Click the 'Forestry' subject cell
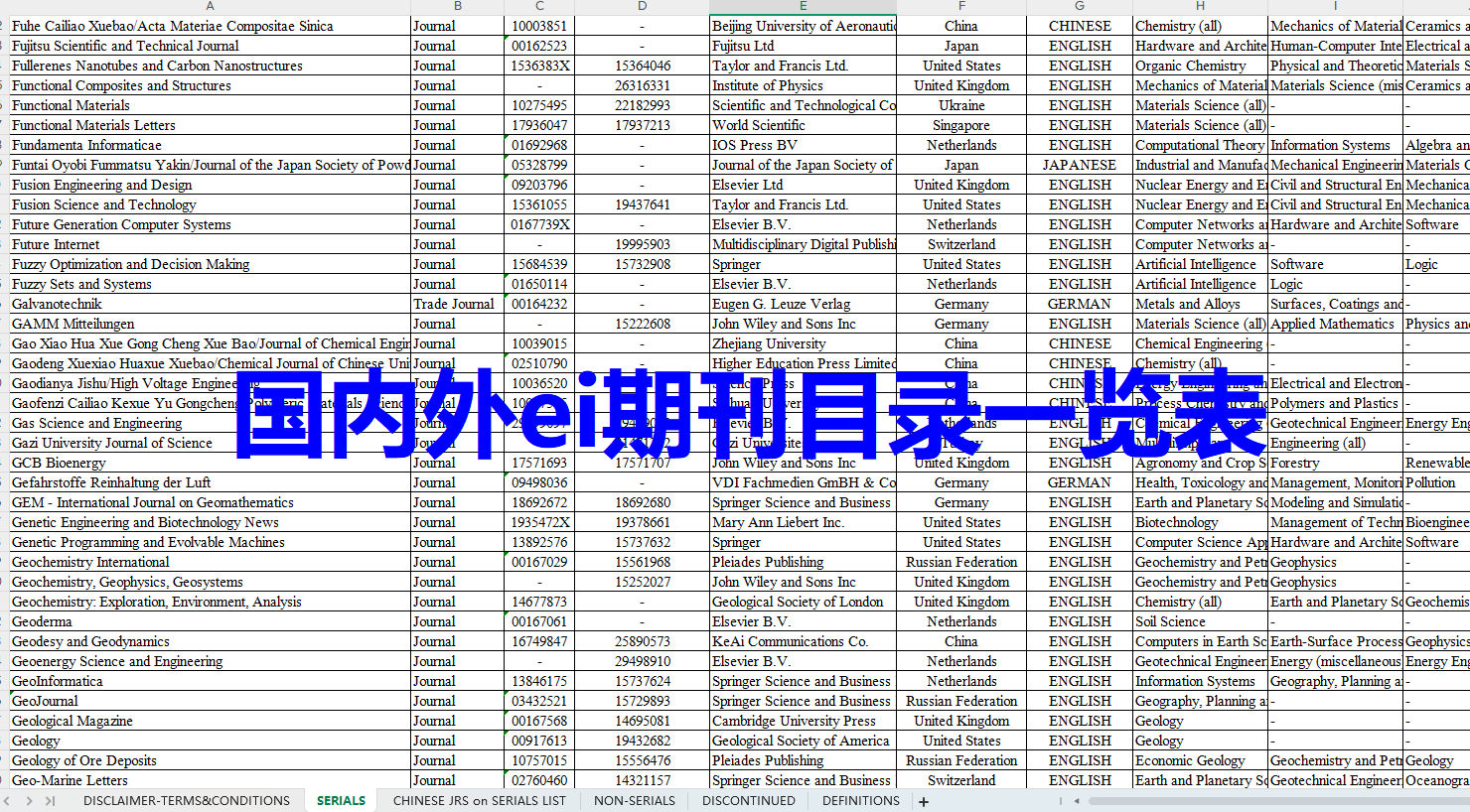The height and width of the screenshot is (812, 1470). tap(1335, 463)
